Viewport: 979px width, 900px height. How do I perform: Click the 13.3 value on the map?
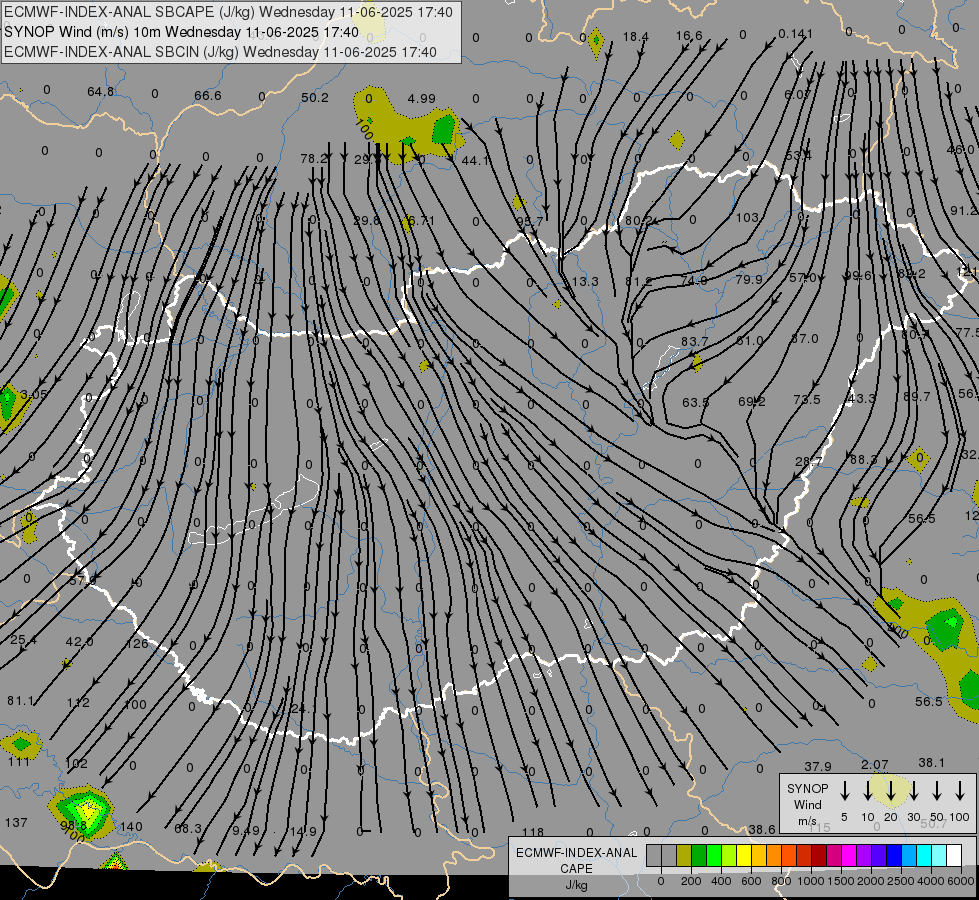pos(585,282)
